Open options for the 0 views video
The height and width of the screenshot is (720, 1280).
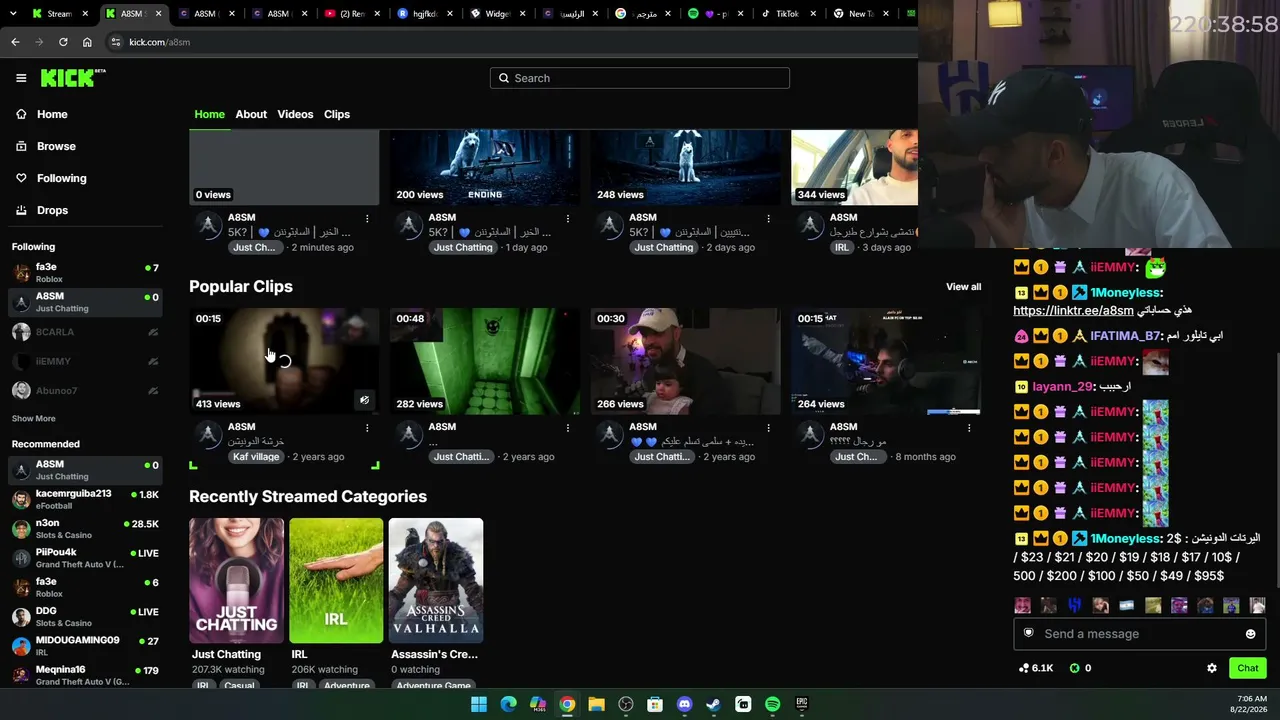(x=367, y=218)
